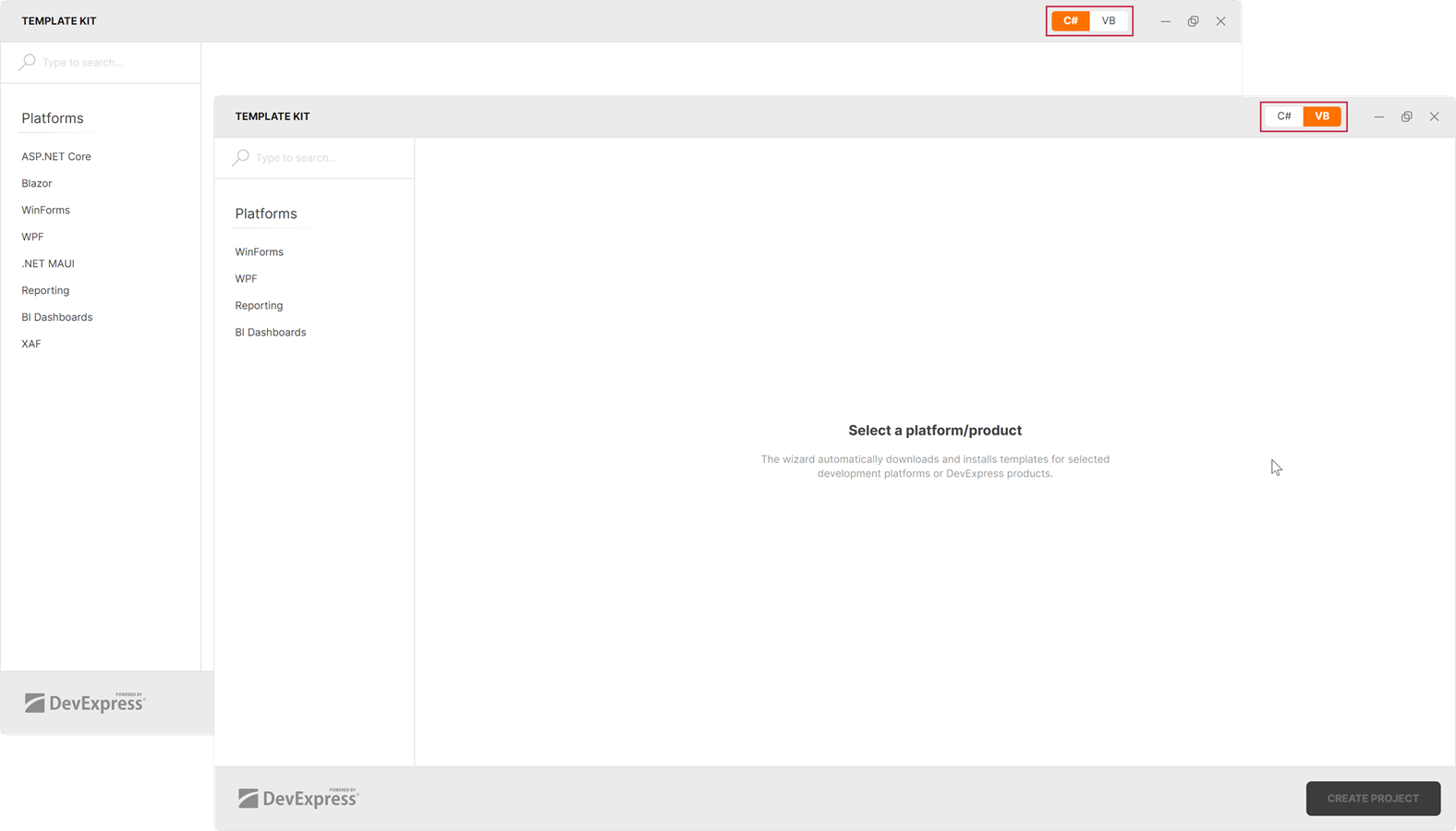1456x831 pixels.
Task: Maximize the back Template Kit window
Action: click(1193, 22)
